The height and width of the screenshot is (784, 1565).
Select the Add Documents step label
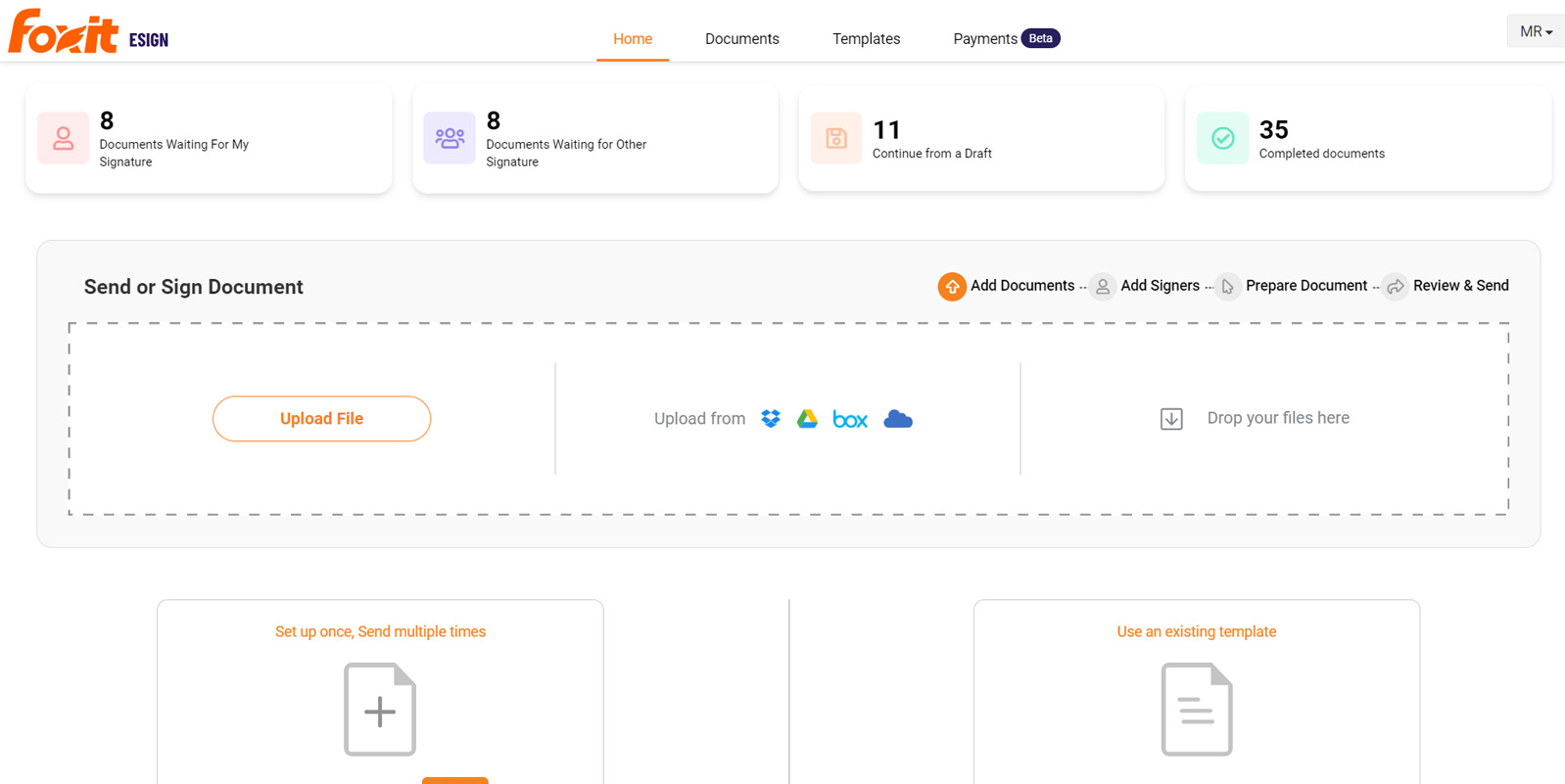tap(1022, 286)
